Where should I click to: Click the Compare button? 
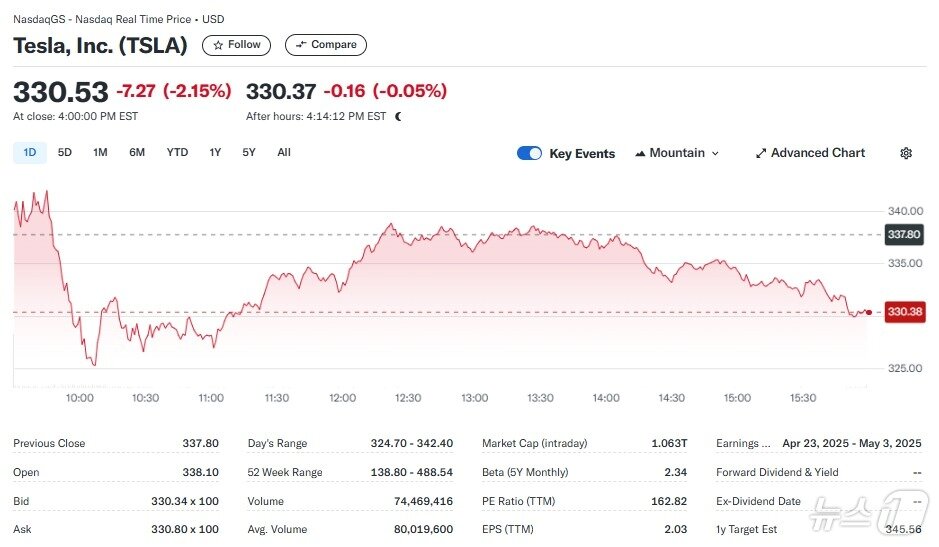[326, 45]
